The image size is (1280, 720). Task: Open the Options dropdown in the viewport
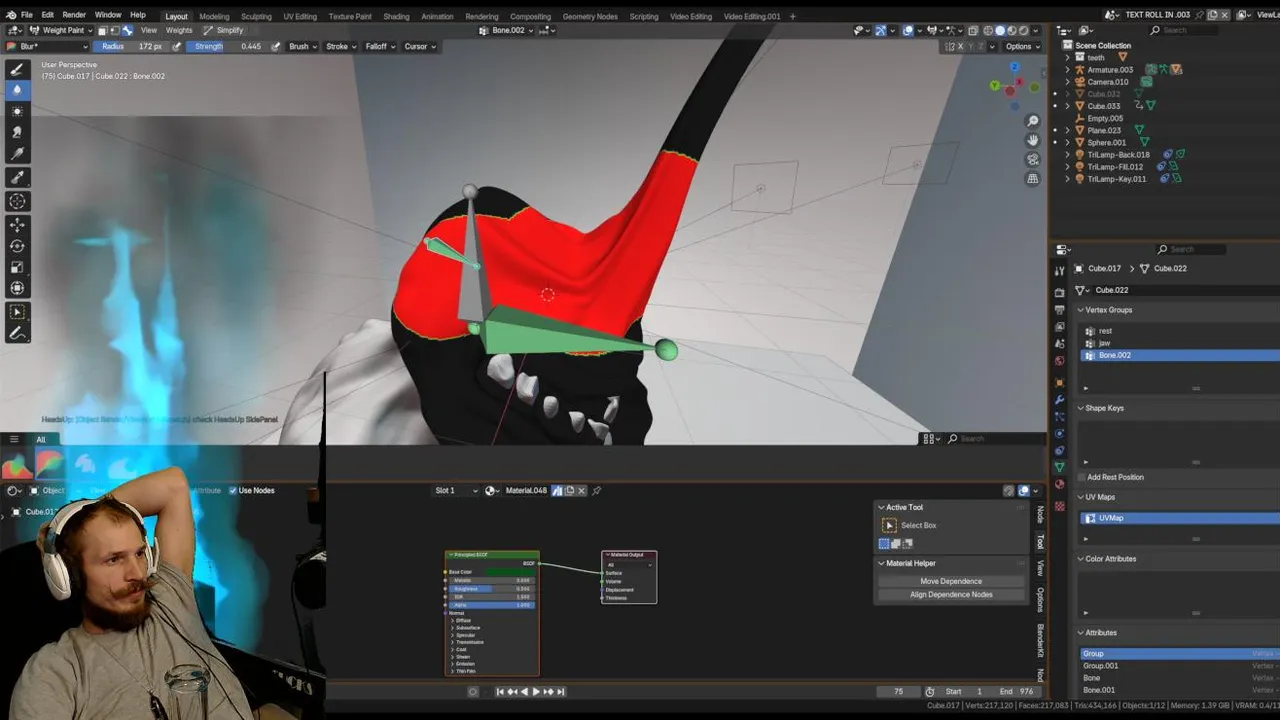1022,46
